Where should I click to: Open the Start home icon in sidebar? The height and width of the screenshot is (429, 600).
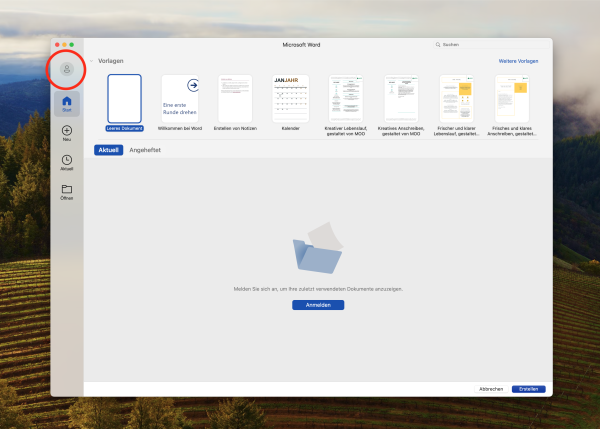tap(67, 102)
